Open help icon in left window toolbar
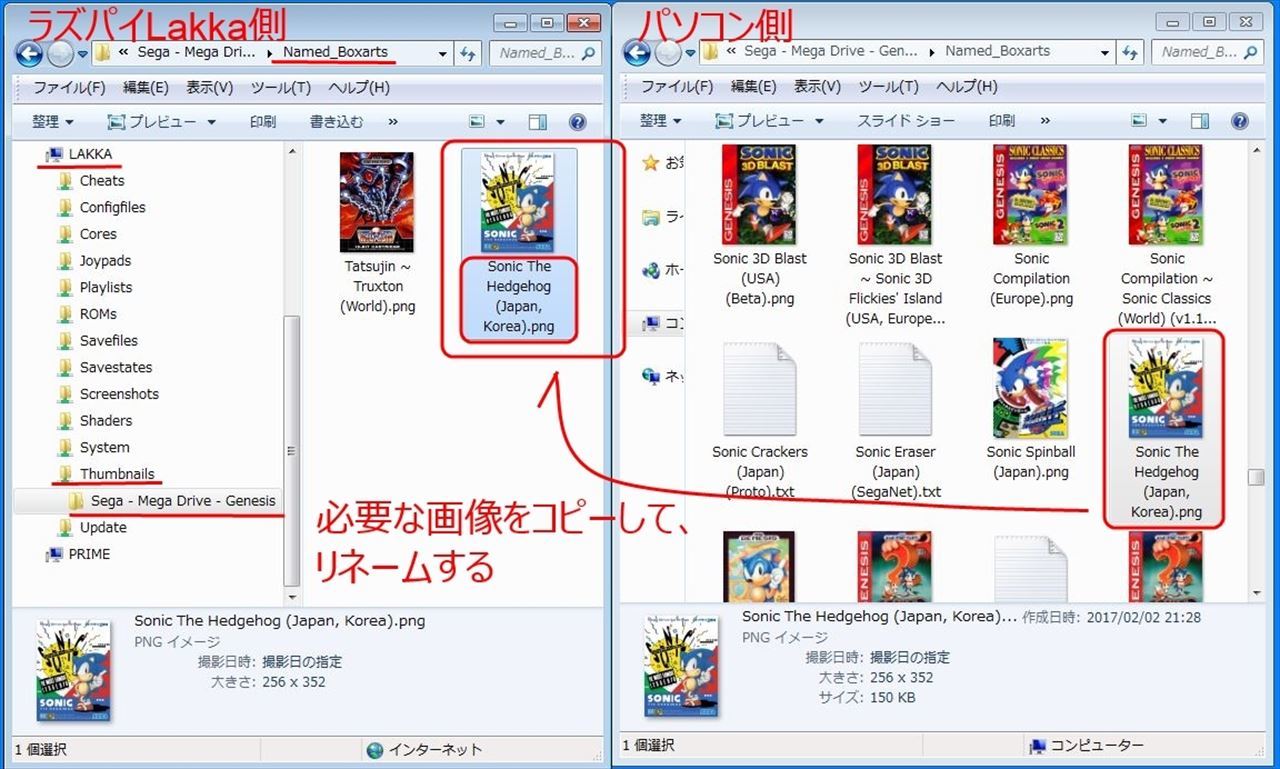Image resolution: width=1280 pixels, height=769 pixels. point(577,122)
